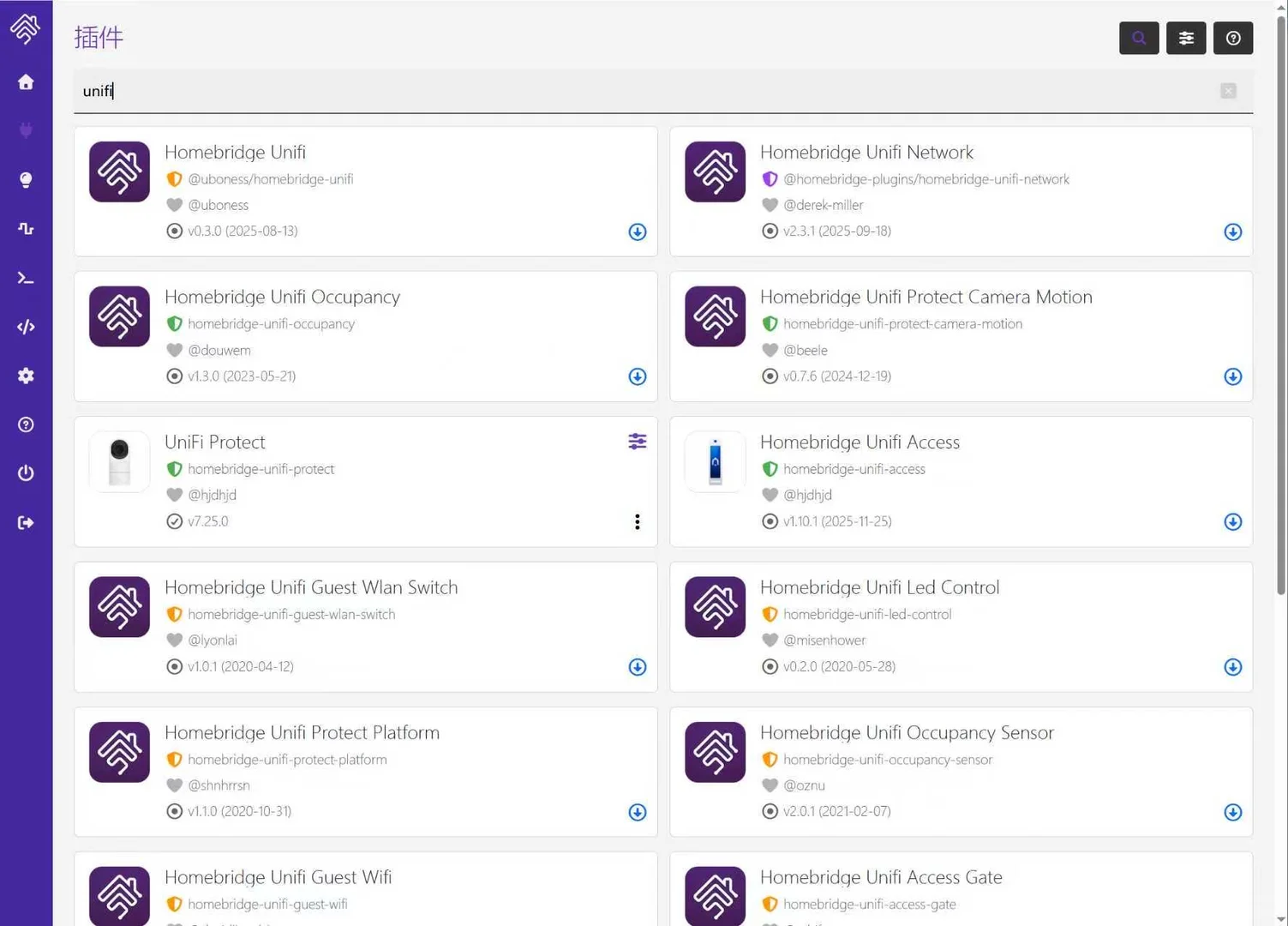Screen dimensions: 1288x926
Task: Install Homebridge Unifi Network plugin
Action: pos(1233,231)
